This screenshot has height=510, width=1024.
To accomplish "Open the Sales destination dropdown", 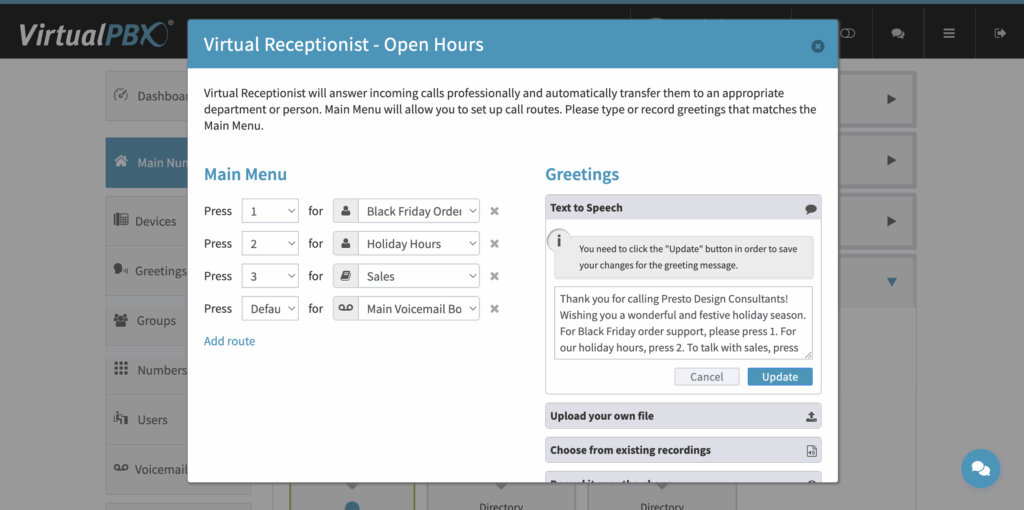I will [419, 276].
